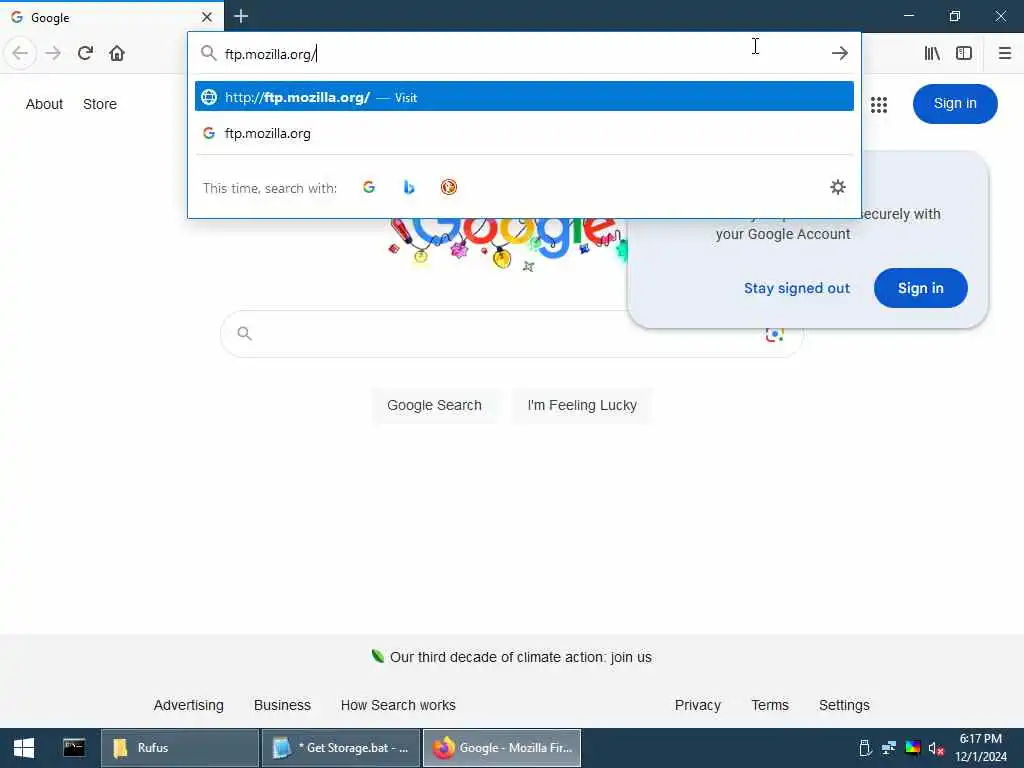
Task: Click the Go arrow in the address bar
Action: pyautogui.click(x=840, y=53)
